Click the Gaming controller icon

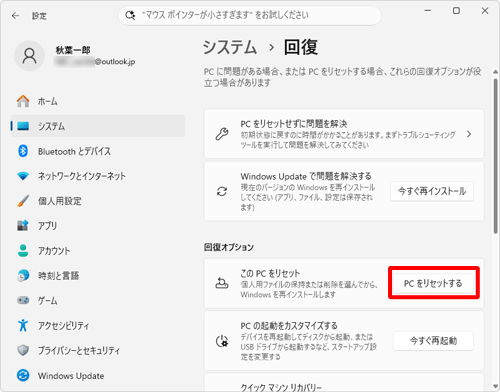[x=23, y=300]
